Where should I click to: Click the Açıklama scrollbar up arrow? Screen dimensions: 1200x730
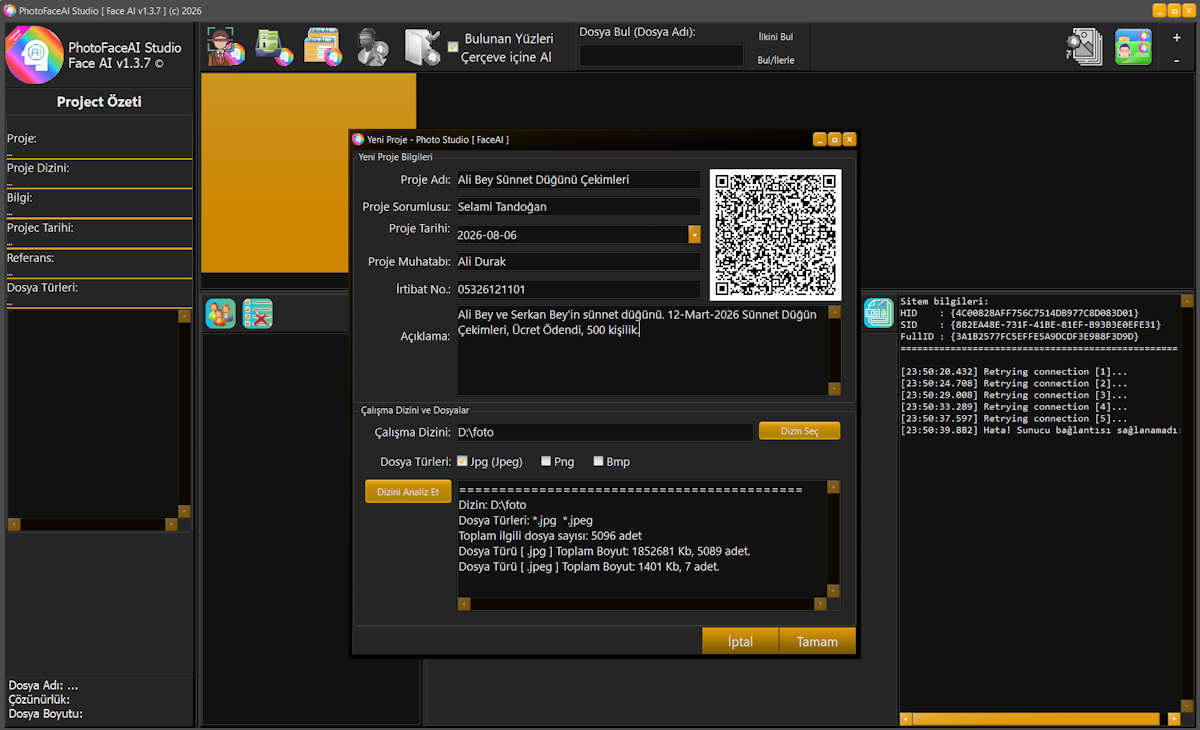click(x=835, y=312)
